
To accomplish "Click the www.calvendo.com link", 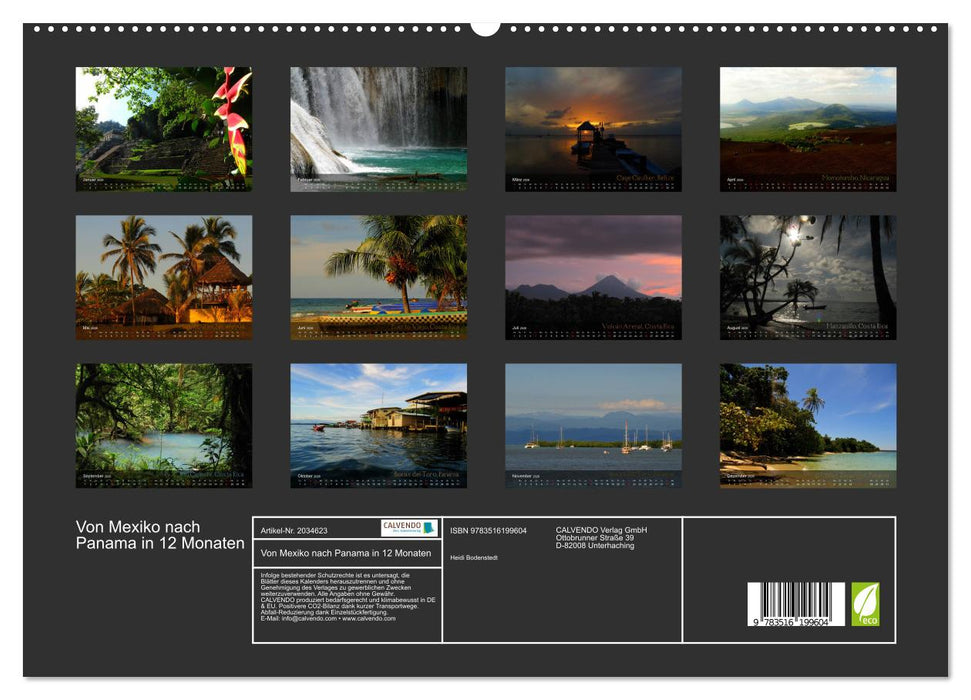I will [369, 618].
